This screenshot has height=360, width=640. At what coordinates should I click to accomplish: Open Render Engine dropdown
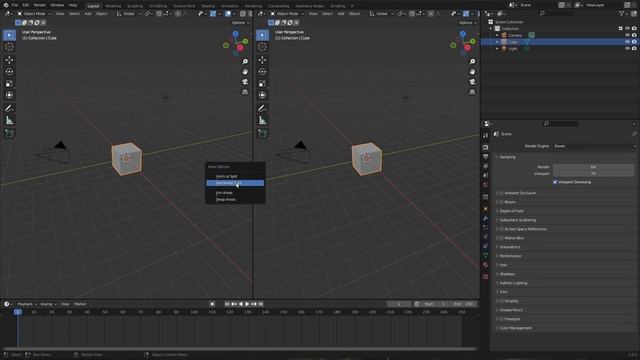coord(595,146)
